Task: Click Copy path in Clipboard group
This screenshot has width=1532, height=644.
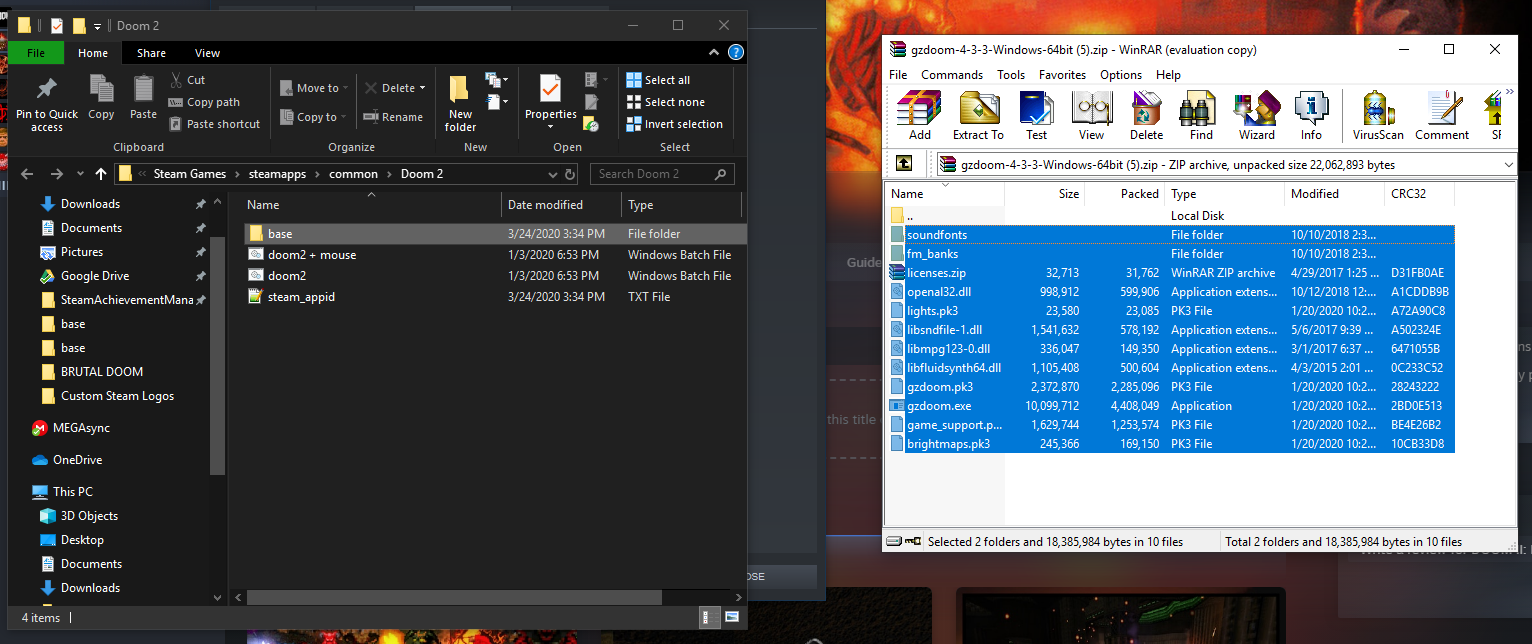Action: click(x=204, y=102)
